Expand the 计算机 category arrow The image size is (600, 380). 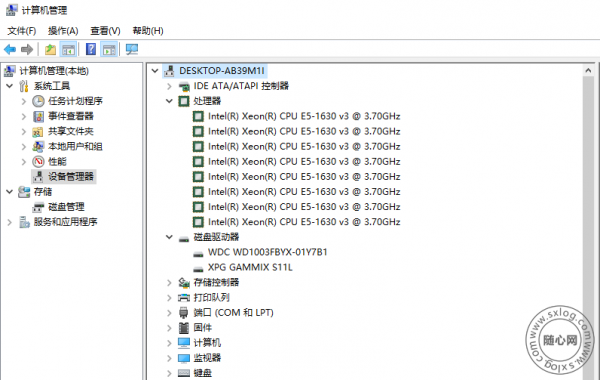pyautogui.click(x=169, y=343)
